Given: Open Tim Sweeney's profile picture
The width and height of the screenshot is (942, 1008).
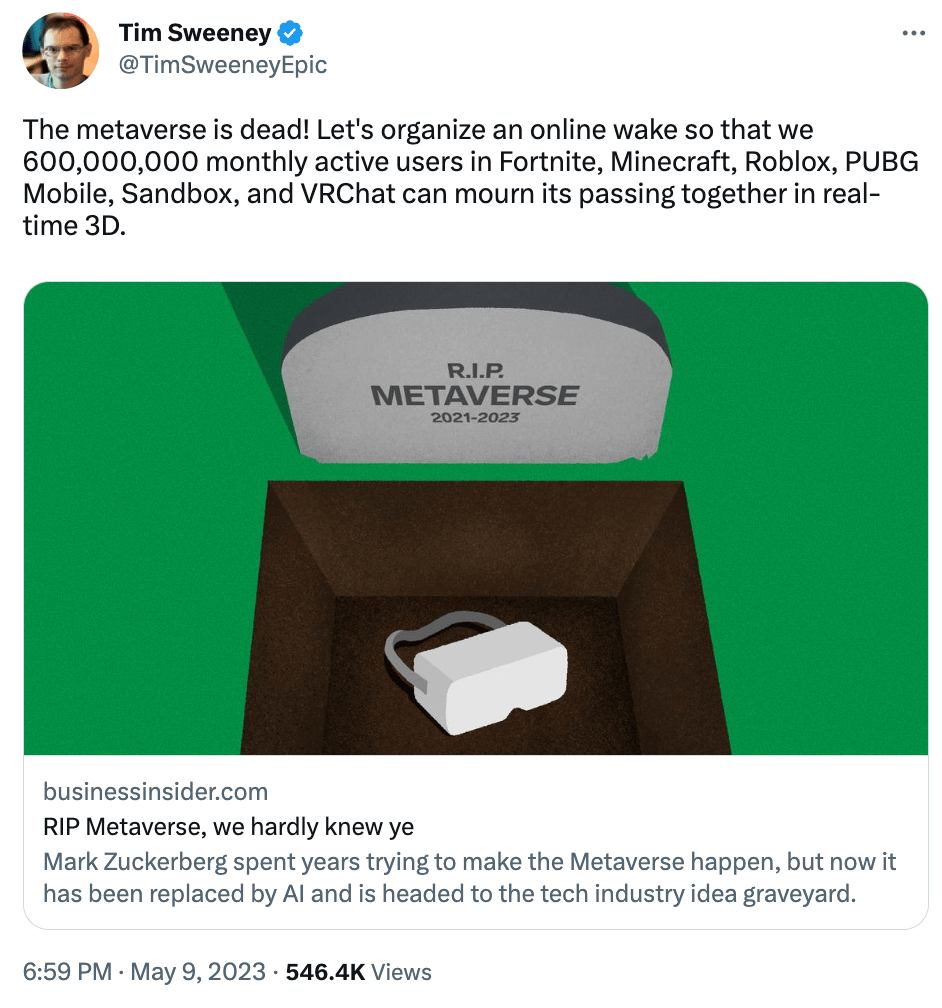Looking at the screenshot, I should (x=60, y=50).
